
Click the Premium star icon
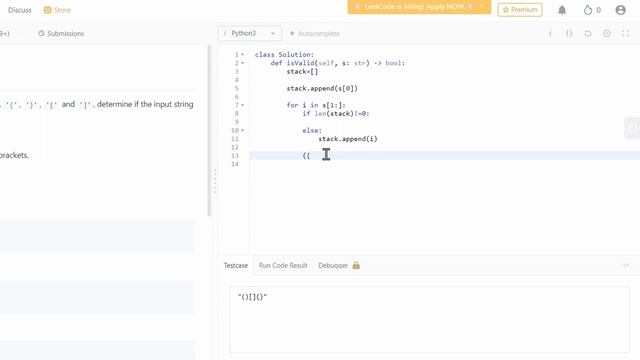pyautogui.click(x=506, y=10)
